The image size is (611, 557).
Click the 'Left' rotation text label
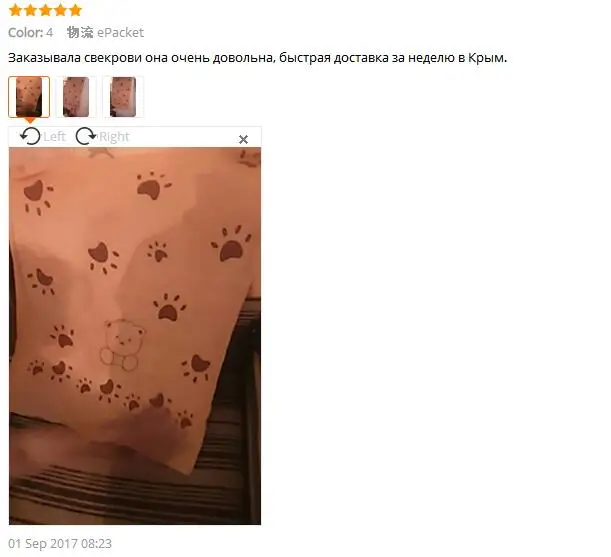(x=55, y=137)
